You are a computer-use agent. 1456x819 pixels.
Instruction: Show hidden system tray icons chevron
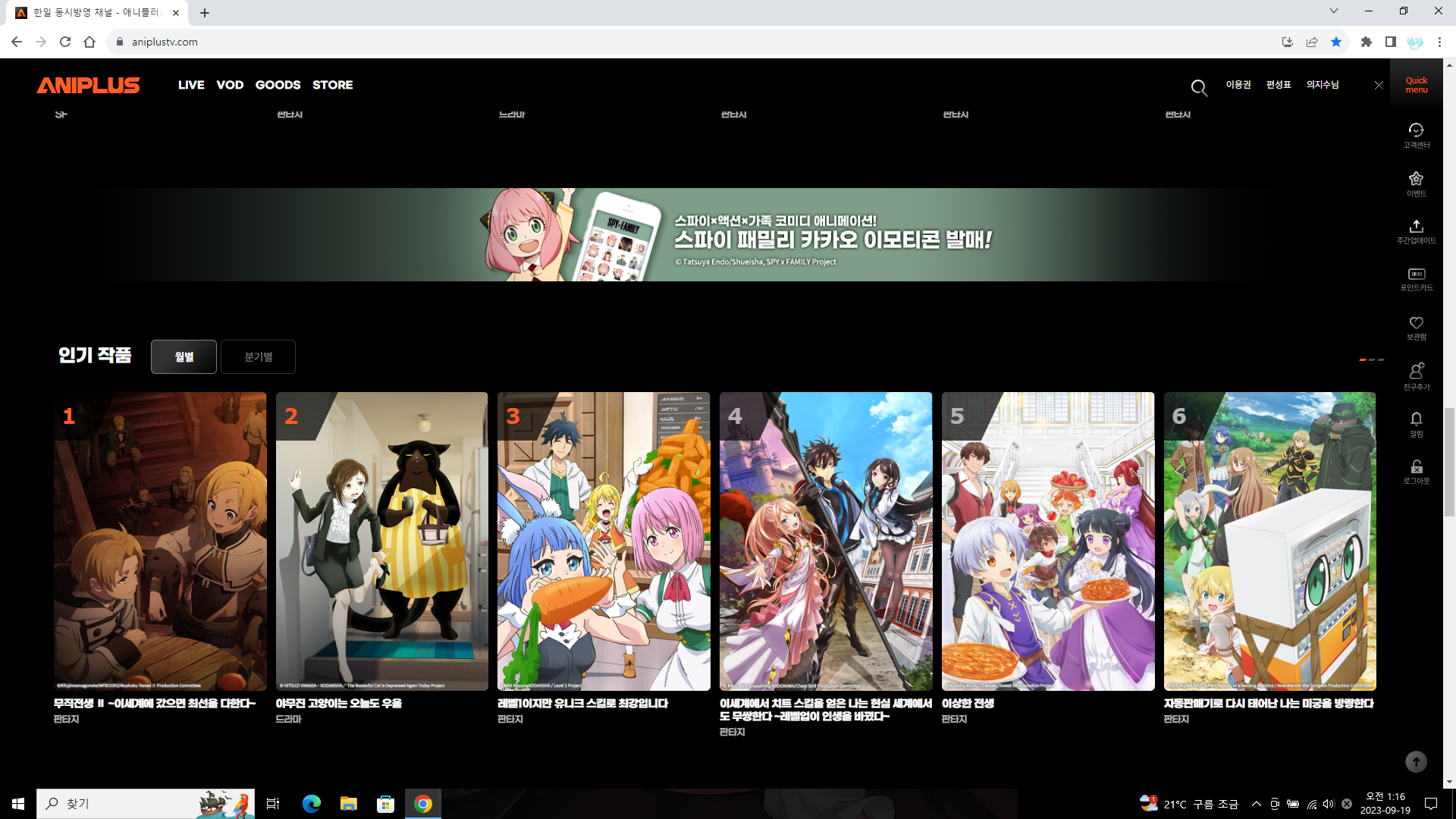tap(1256, 804)
